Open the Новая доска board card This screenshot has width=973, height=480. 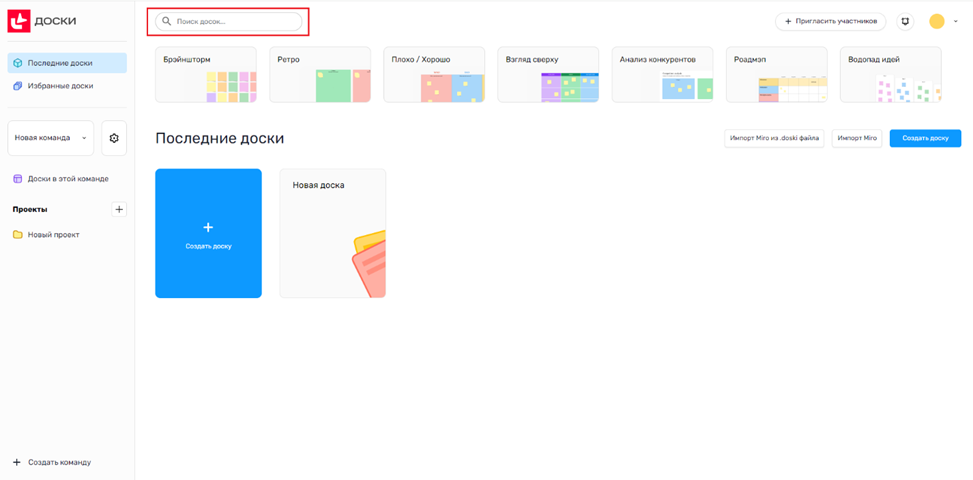click(333, 233)
